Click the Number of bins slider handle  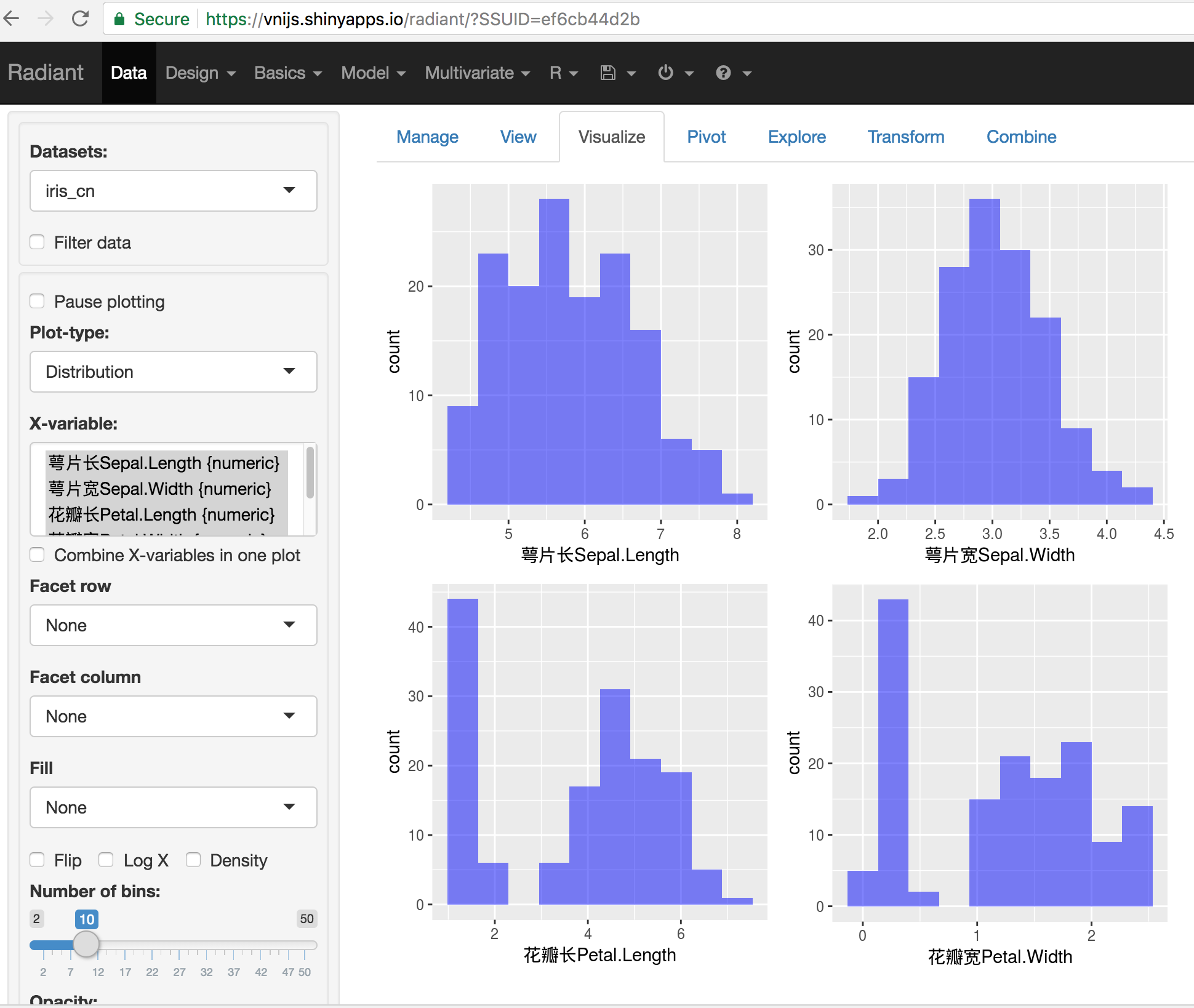[86, 944]
